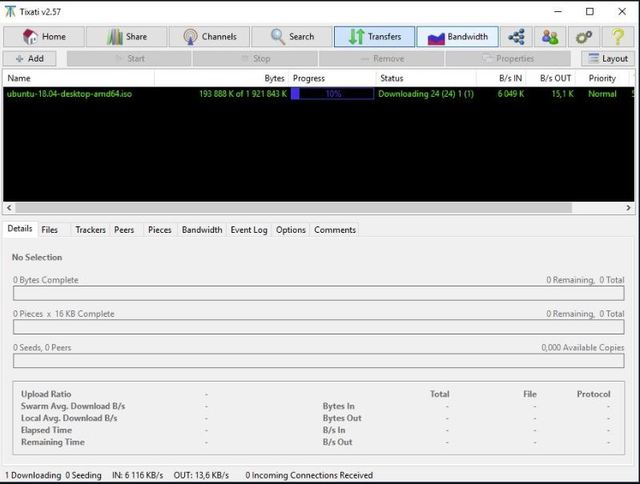Open the users/contacts icon

coord(550,37)
